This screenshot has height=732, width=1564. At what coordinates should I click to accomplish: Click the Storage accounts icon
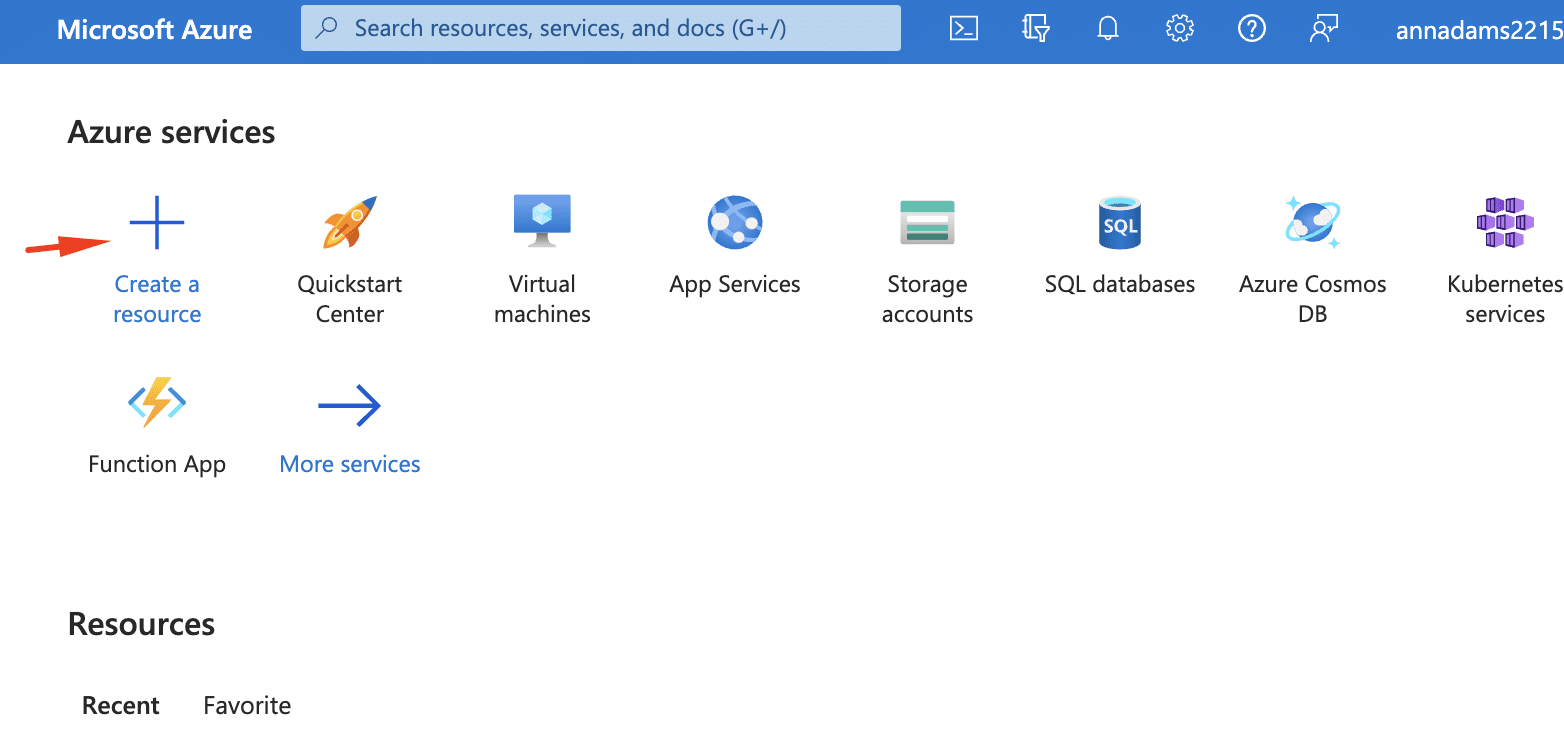point(927,222)
